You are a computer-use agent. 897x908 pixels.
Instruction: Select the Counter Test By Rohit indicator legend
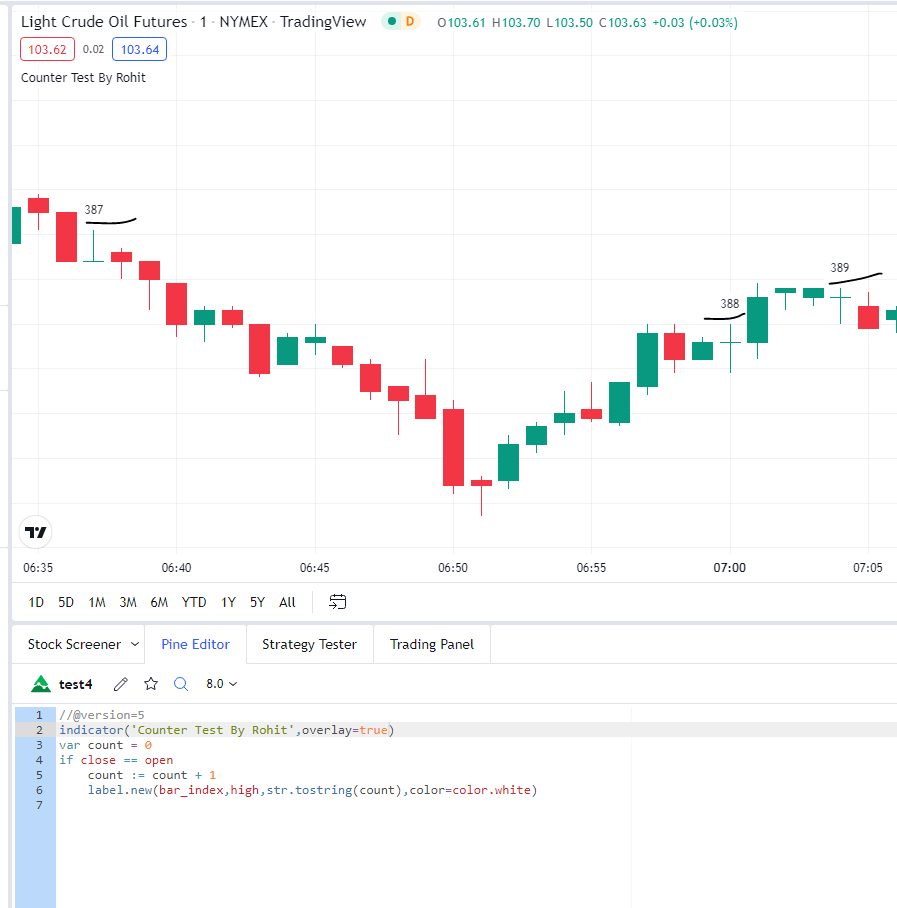83,78
